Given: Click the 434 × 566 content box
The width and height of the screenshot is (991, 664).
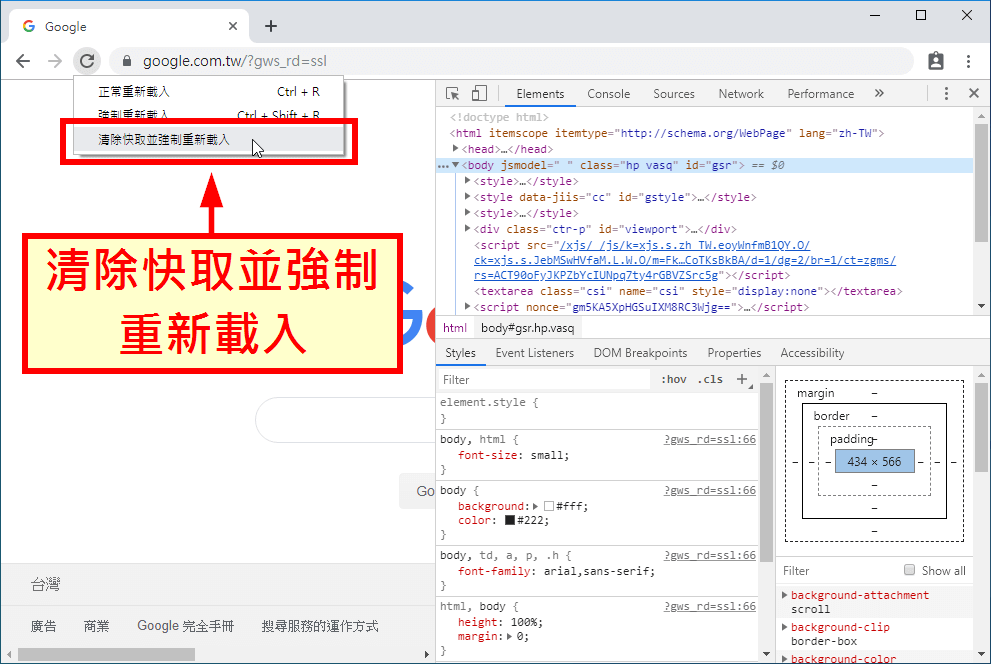Looking at the screenshot, I should pos(874,461).
